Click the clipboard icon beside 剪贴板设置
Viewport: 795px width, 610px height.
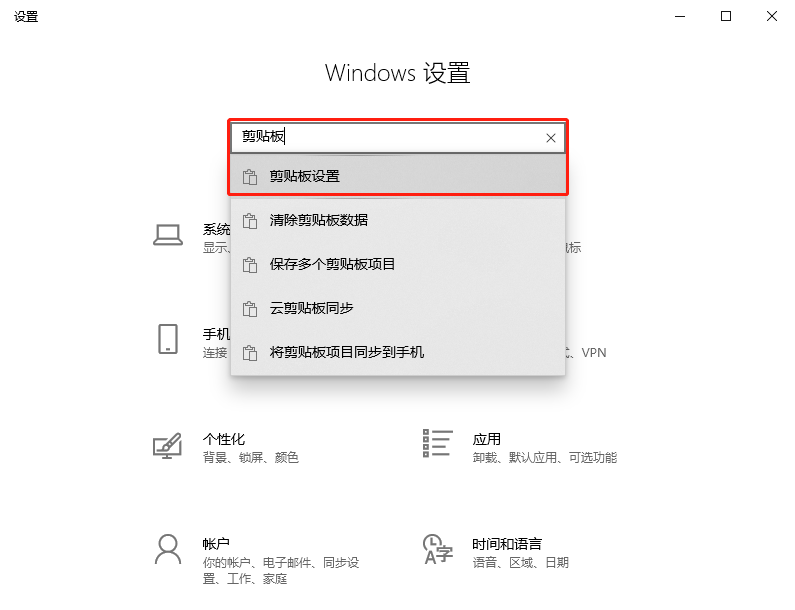point(249,177)
